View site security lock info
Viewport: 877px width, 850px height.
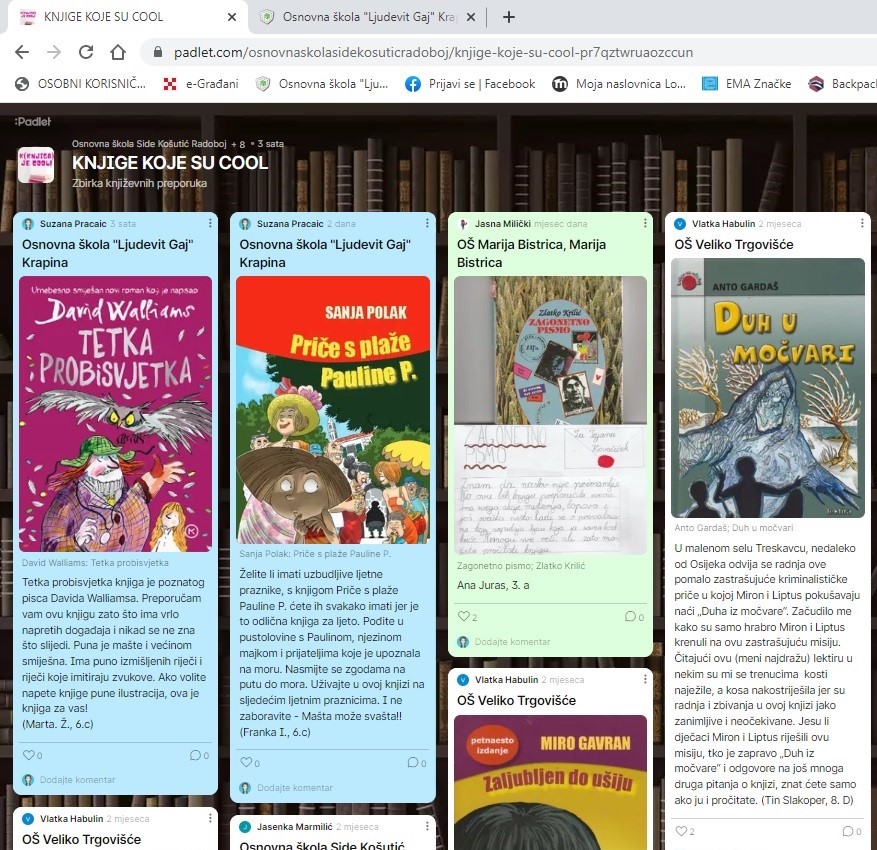(158, 52)
